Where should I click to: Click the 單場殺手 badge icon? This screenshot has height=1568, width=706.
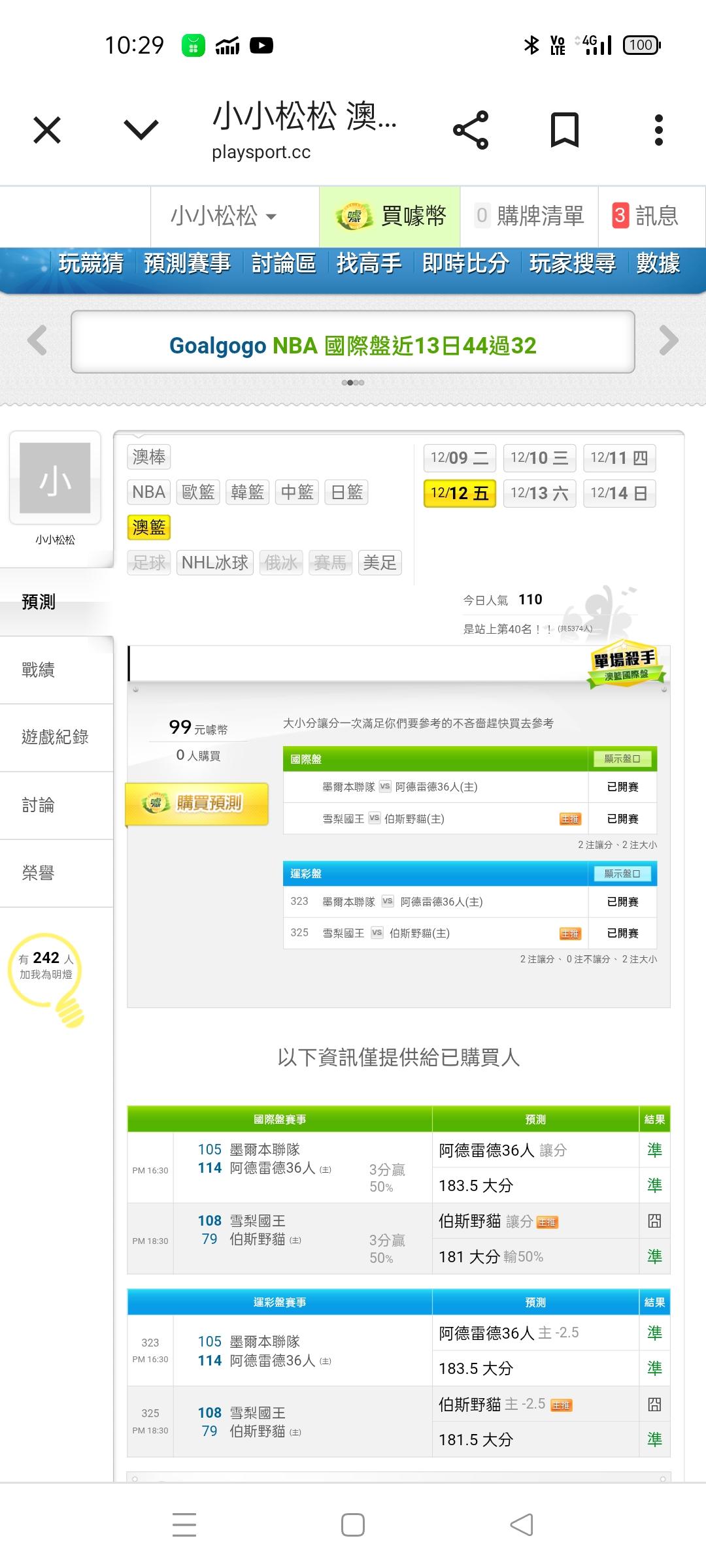point(626,666)
